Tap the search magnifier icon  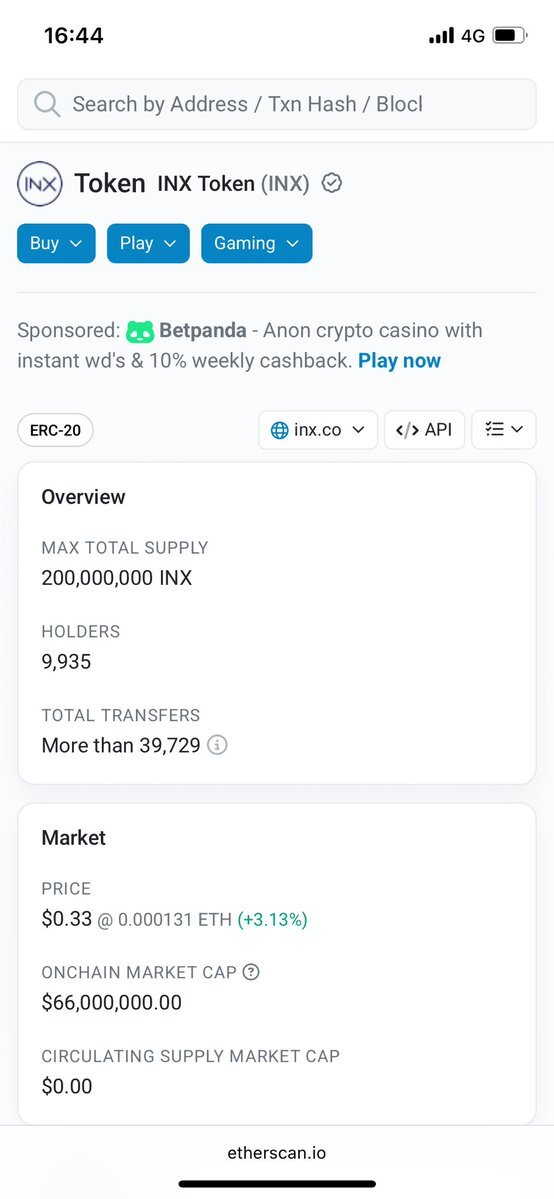(47, 104)
